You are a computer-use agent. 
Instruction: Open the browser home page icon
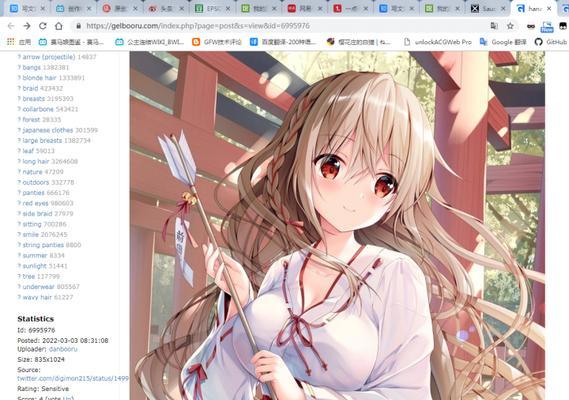[x=59, y=26]
